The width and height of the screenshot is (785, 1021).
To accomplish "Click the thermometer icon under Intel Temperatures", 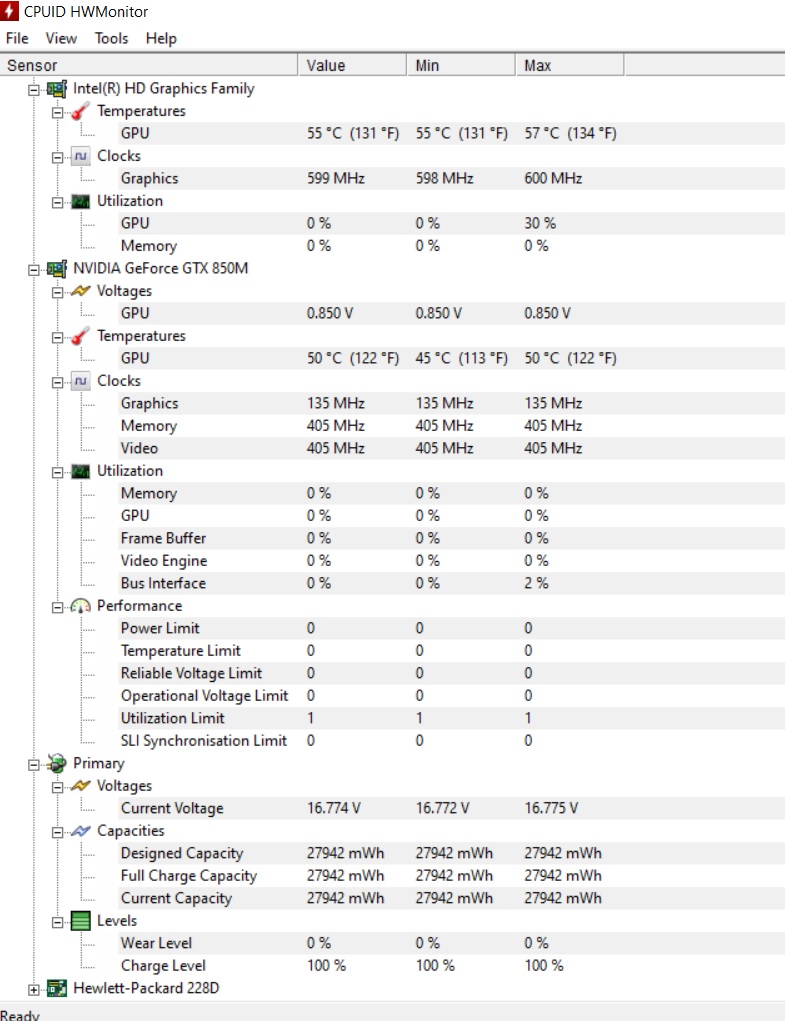I will point(80,111).
